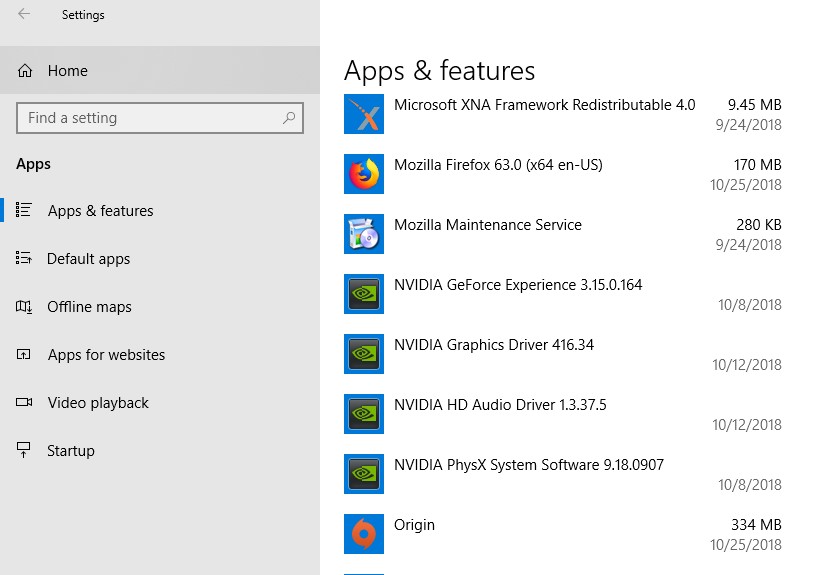Click the back arrow in Settings header

click(24, 14)
